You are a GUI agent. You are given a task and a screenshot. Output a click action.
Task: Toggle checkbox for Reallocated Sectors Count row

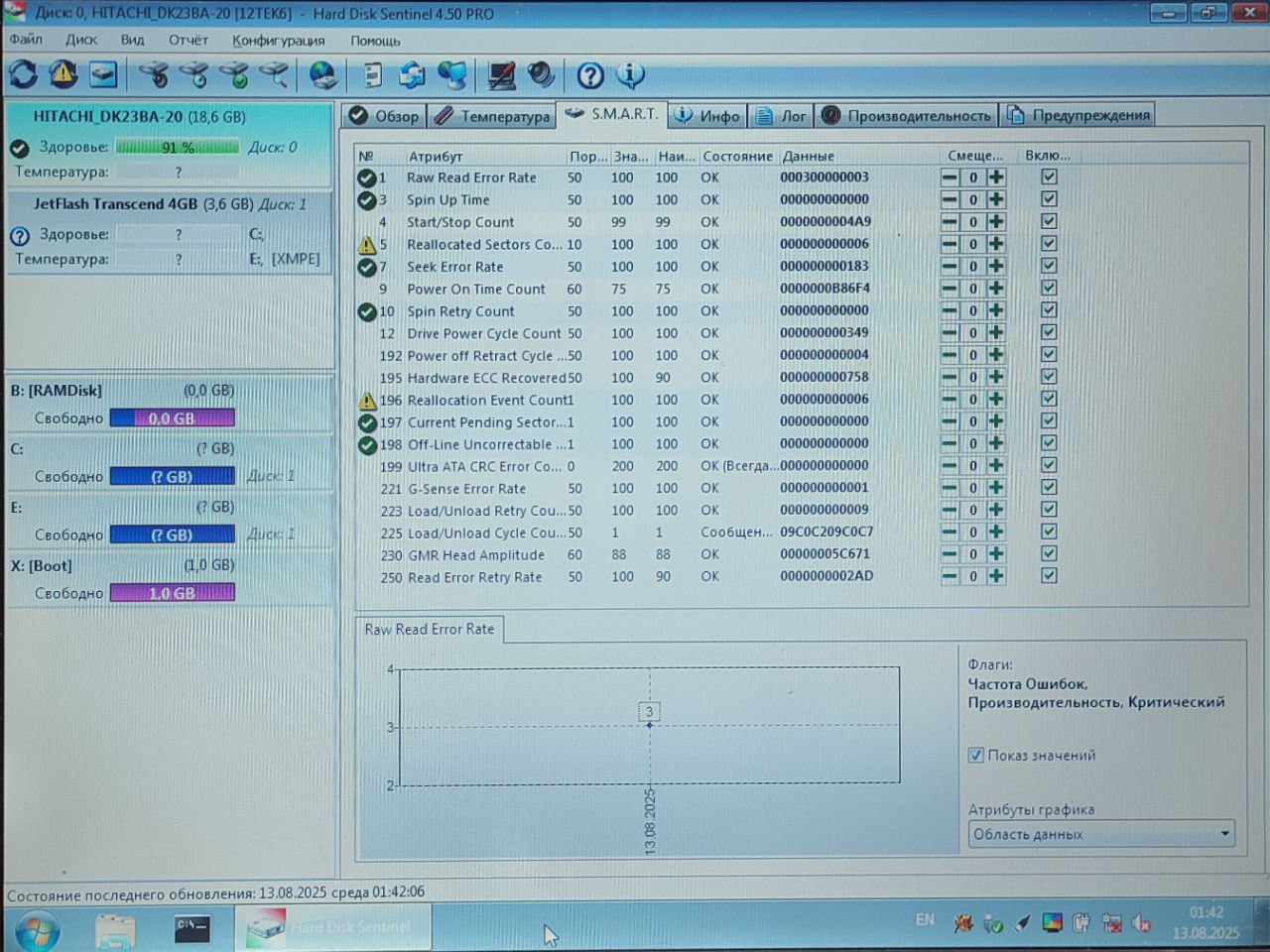point(1049,243)
